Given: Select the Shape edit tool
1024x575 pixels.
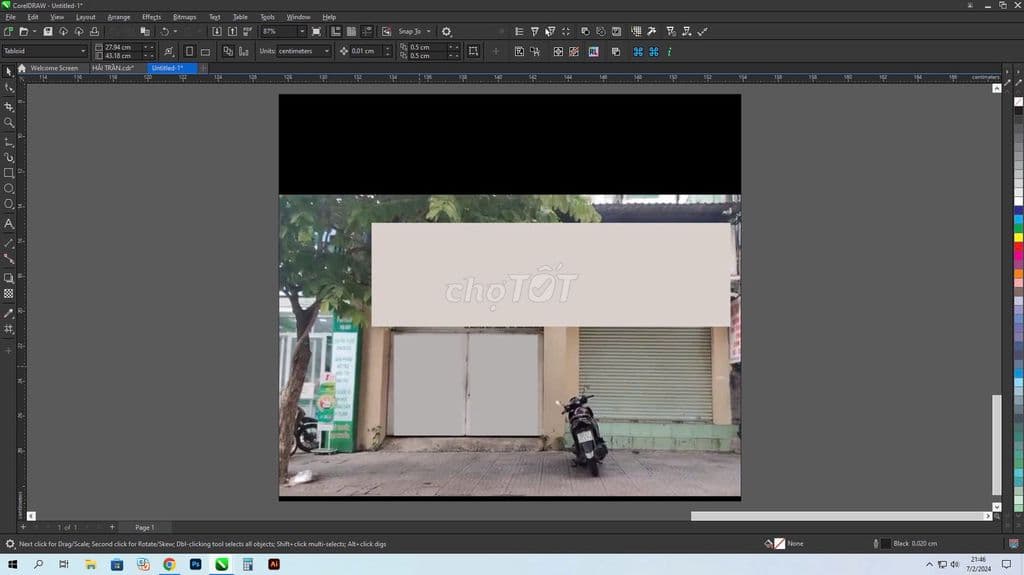Looking at the screenshot, I should [8, 88].
